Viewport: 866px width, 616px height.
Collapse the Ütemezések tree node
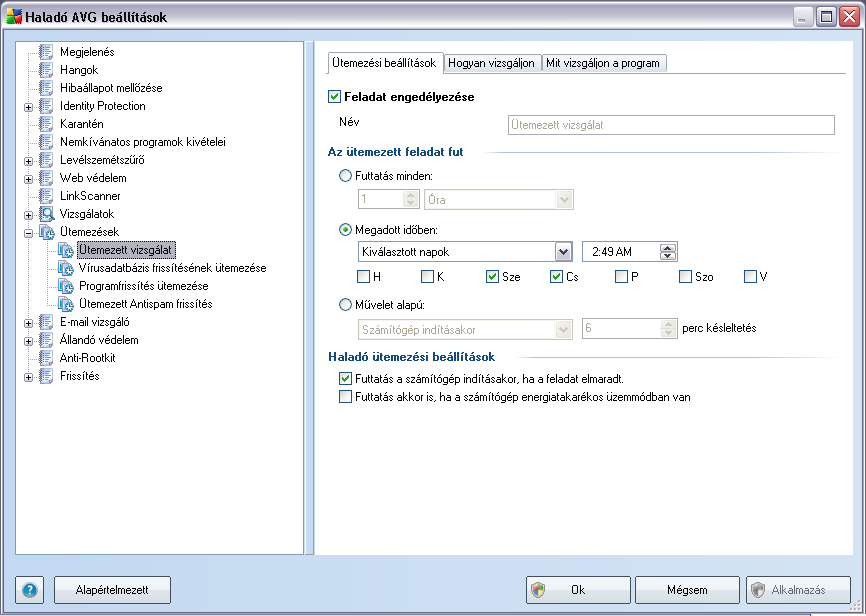tap(28, 233)
